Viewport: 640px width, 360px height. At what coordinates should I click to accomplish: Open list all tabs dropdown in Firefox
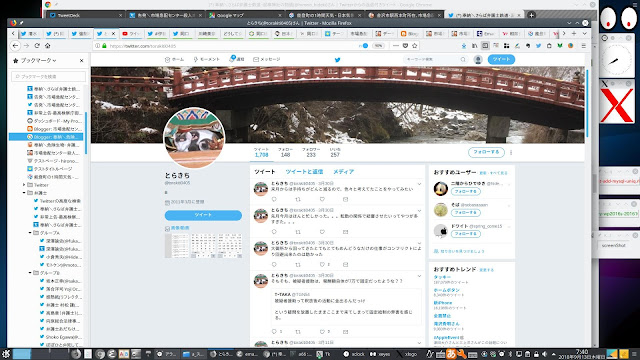(584, 33)
